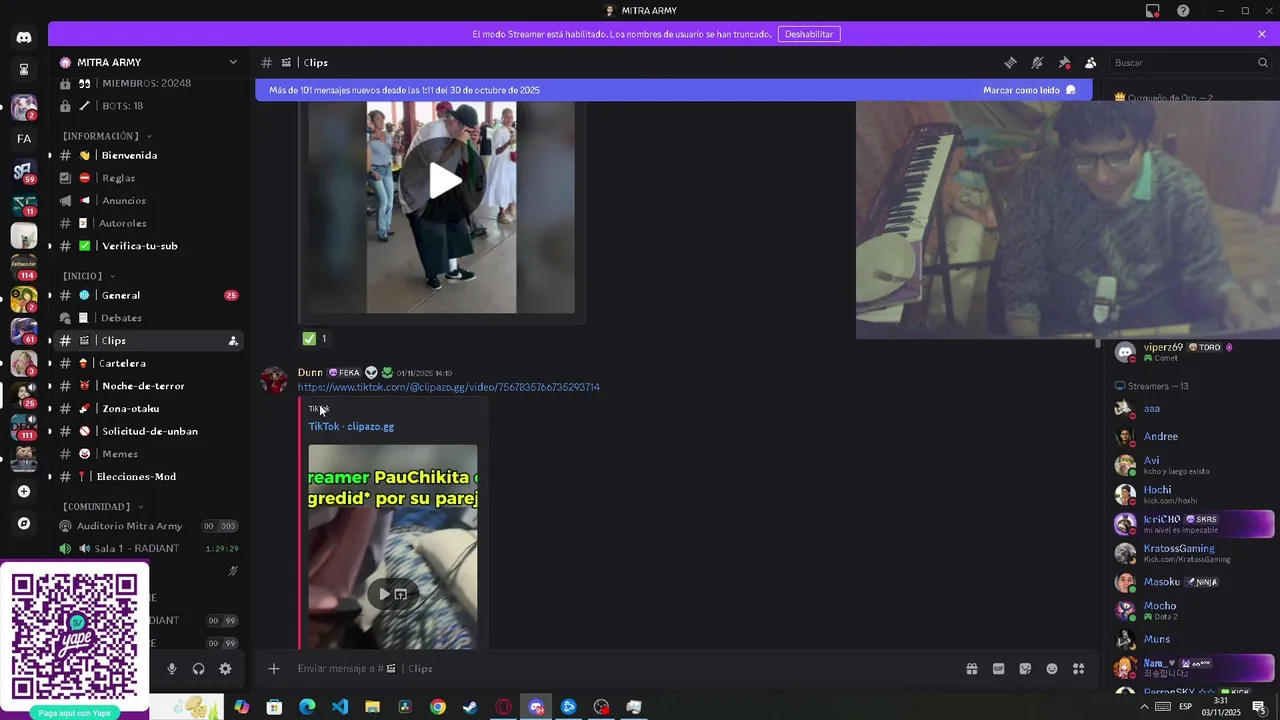The height and width of the screenshot is (720, 1280).
Task: Open the Reglas channel
Action: tap(149, 178)
